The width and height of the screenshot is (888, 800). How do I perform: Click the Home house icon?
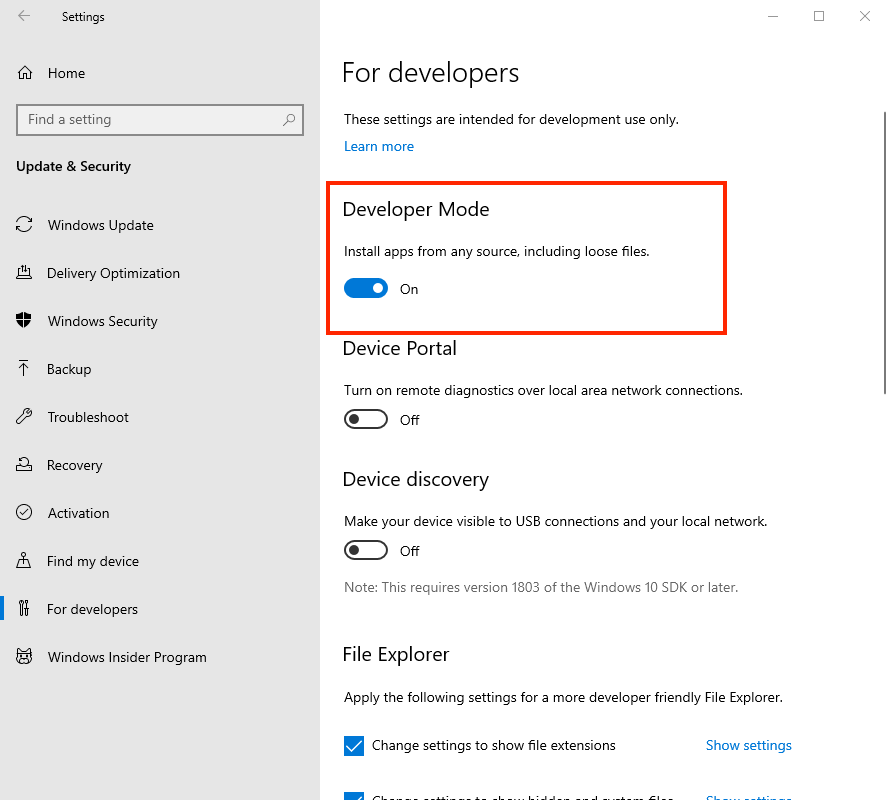(25, 73)
